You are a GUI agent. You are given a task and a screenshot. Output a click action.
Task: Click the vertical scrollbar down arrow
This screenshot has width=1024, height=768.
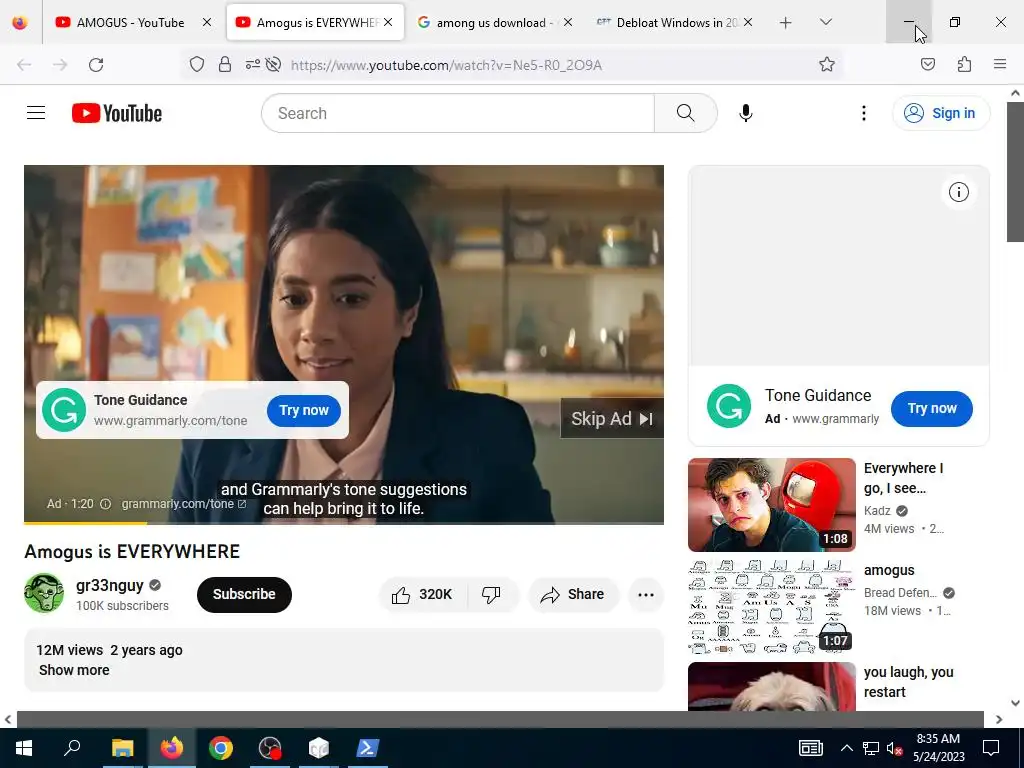[x=1015, y=703]
